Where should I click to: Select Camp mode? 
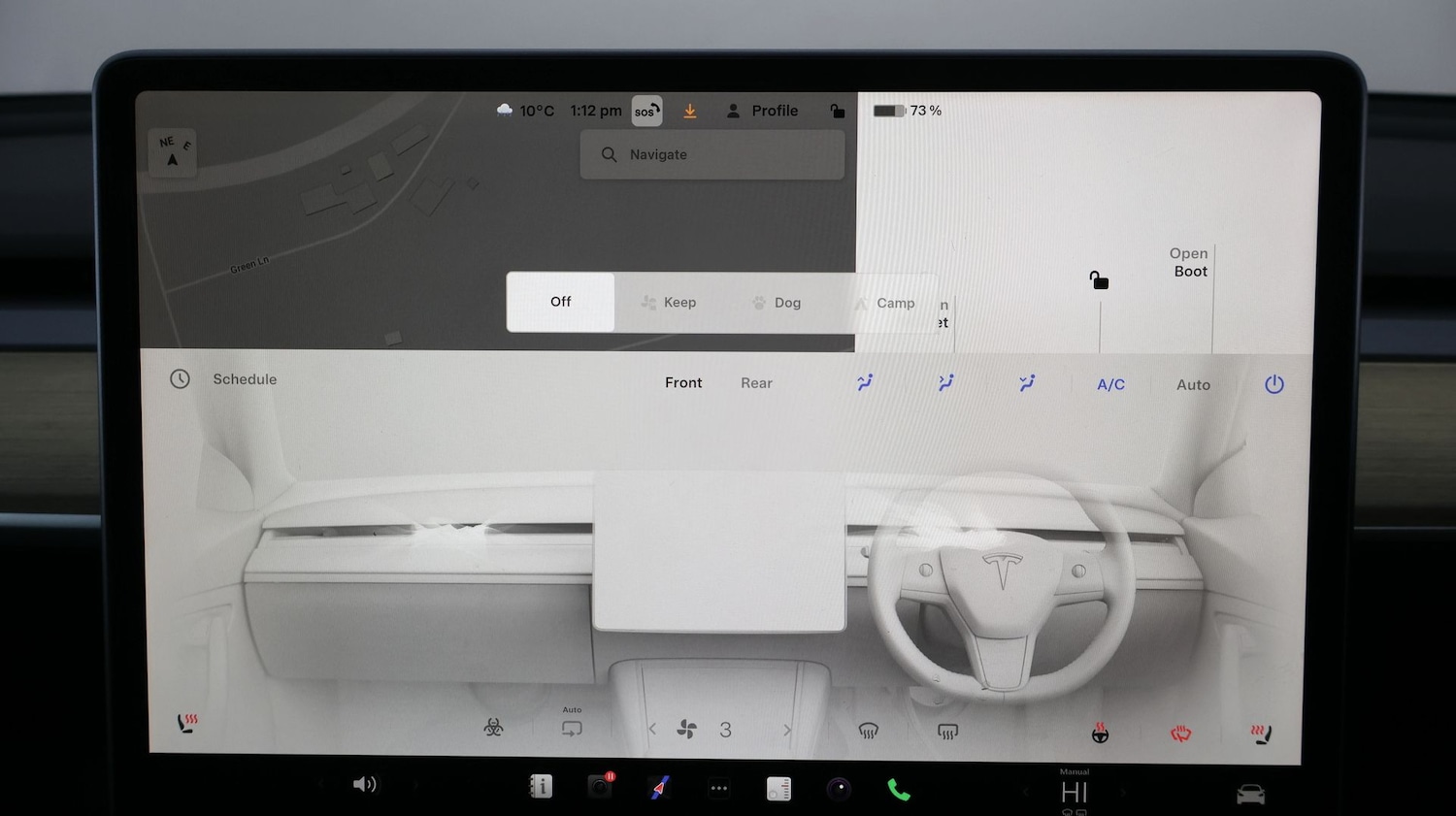(x=885, y=302)
